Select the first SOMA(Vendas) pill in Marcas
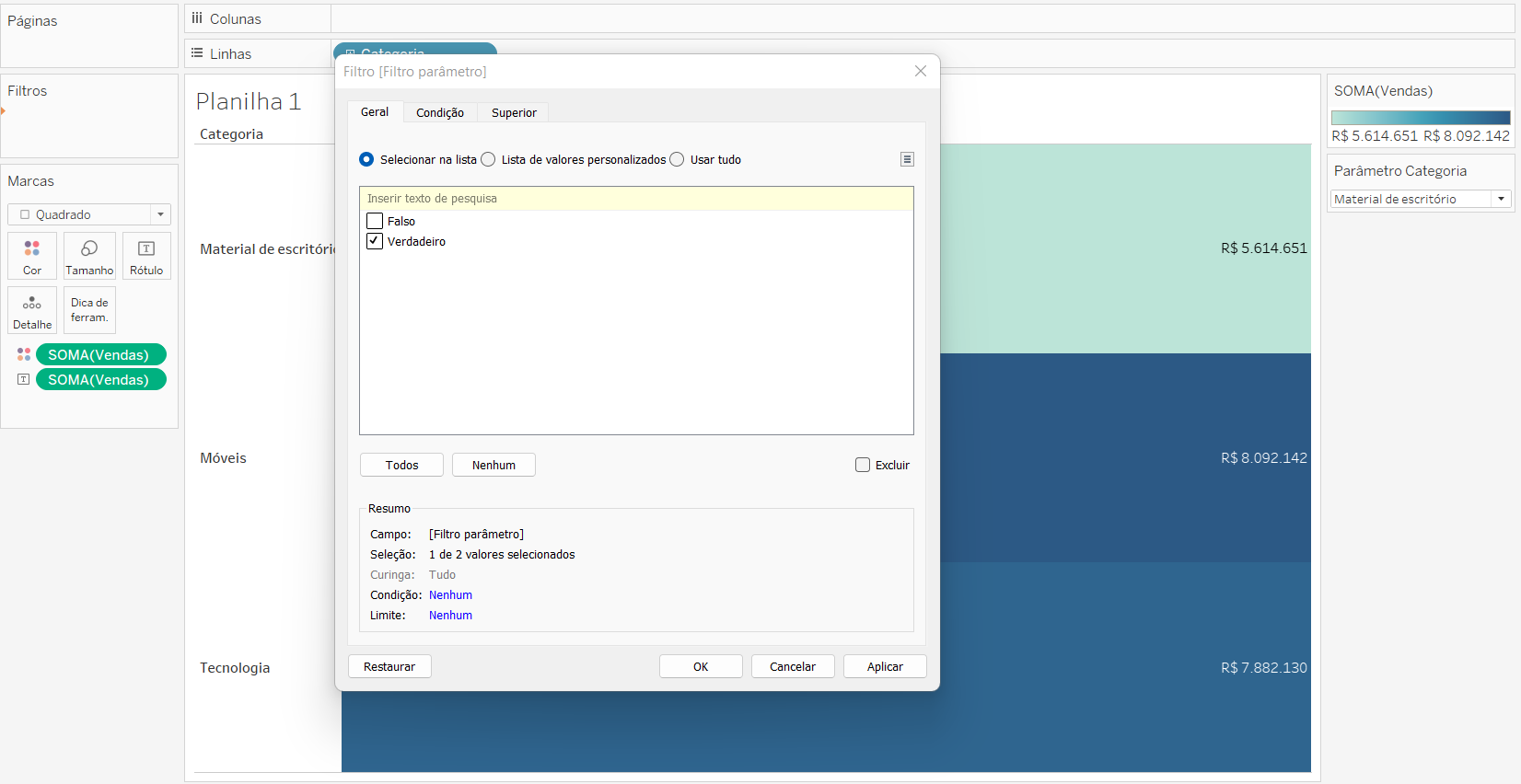1521x784 pixels. coord(100,354)
